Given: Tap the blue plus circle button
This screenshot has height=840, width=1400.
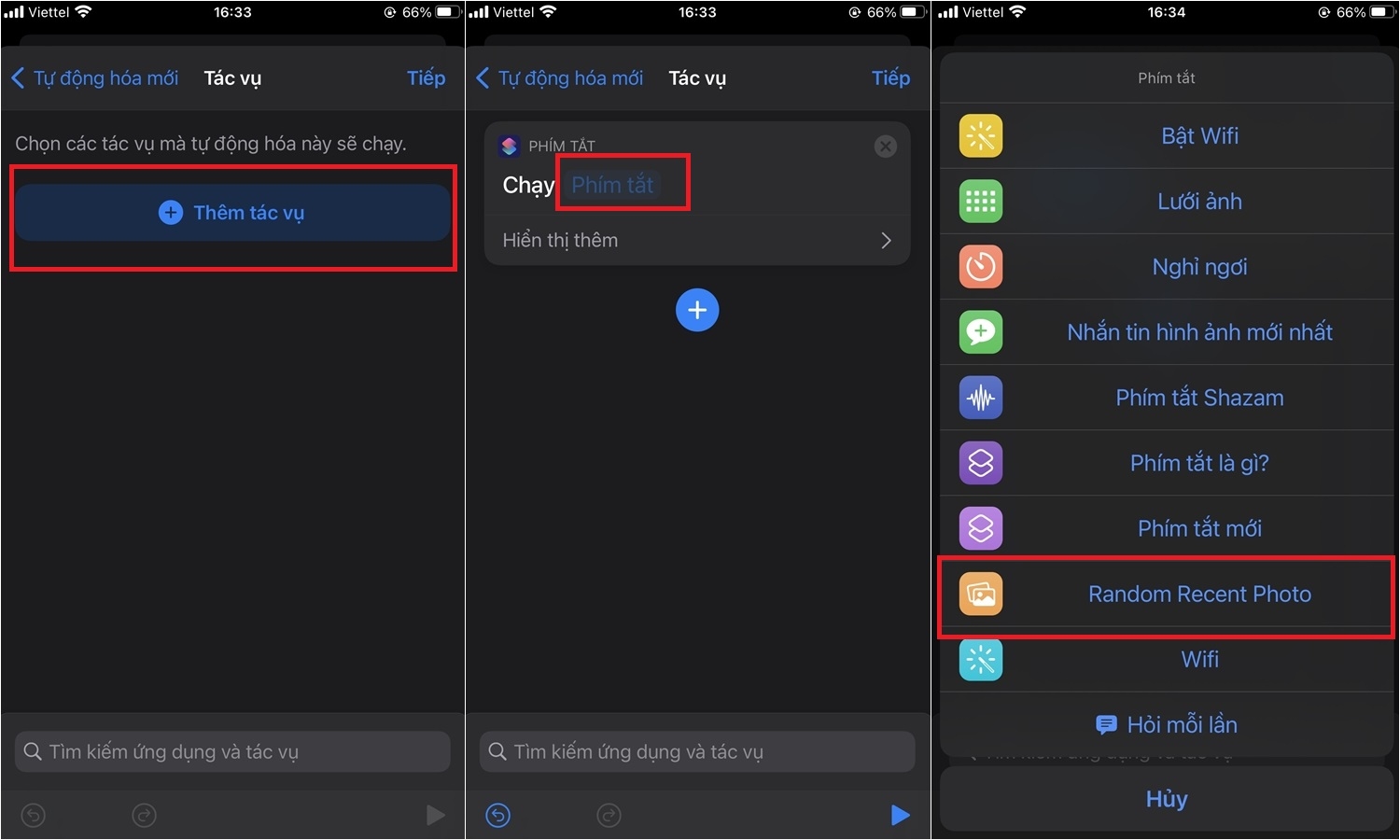Looking at the screenshot, I should point(697,310).
